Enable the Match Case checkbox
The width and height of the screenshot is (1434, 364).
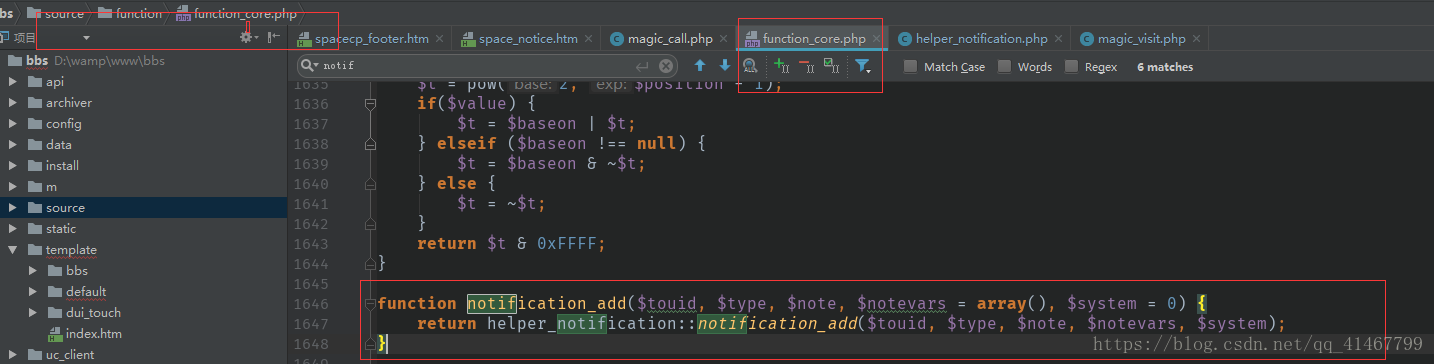910,67
